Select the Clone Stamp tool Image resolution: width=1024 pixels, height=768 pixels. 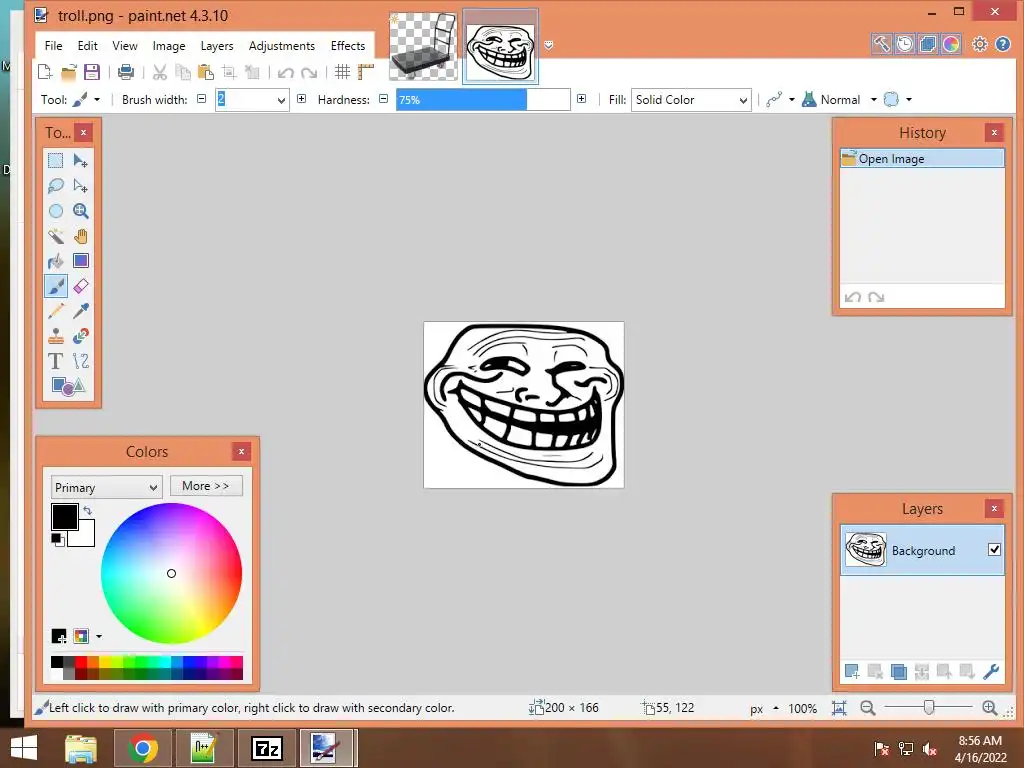pos(56,336)
